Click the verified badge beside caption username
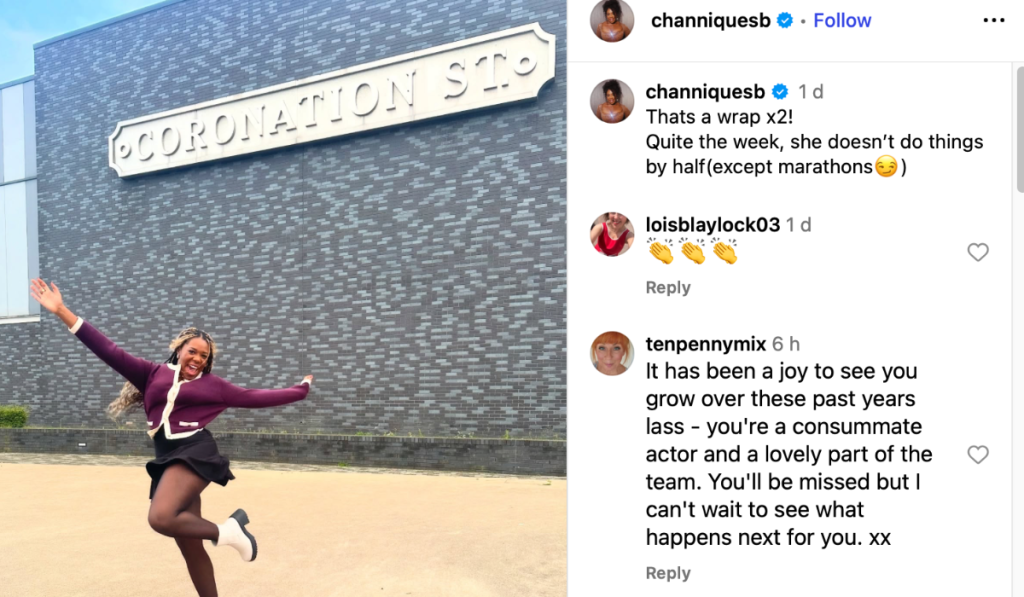Screen dimensions: 1024x597 pos(780,91)
